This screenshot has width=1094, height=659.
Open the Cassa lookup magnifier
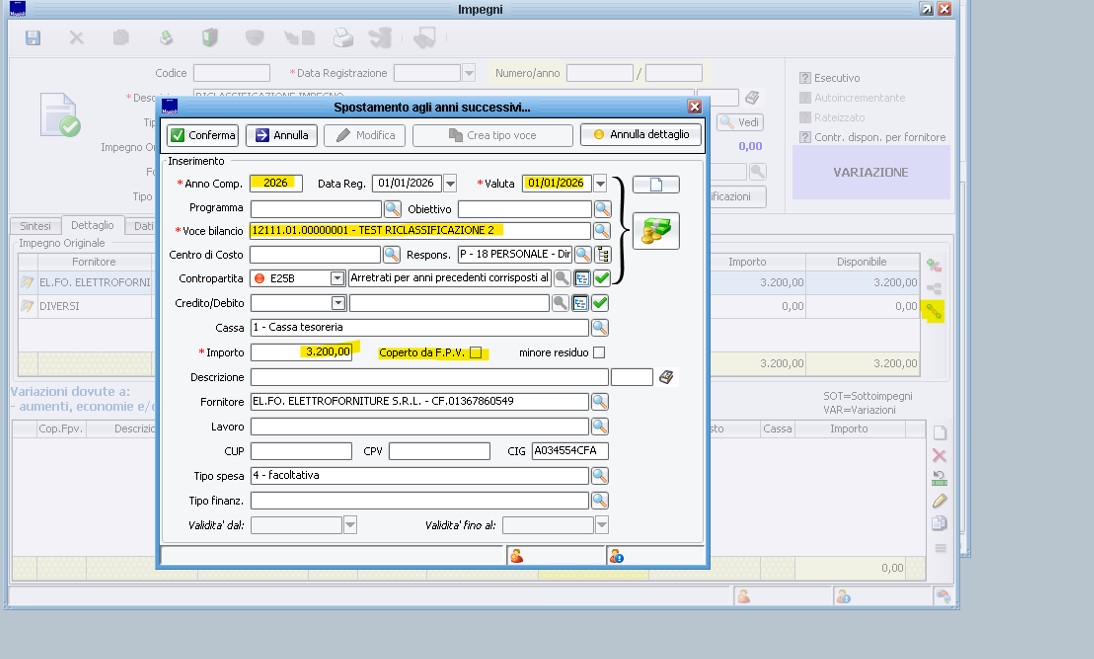click(x=600, y=327)
